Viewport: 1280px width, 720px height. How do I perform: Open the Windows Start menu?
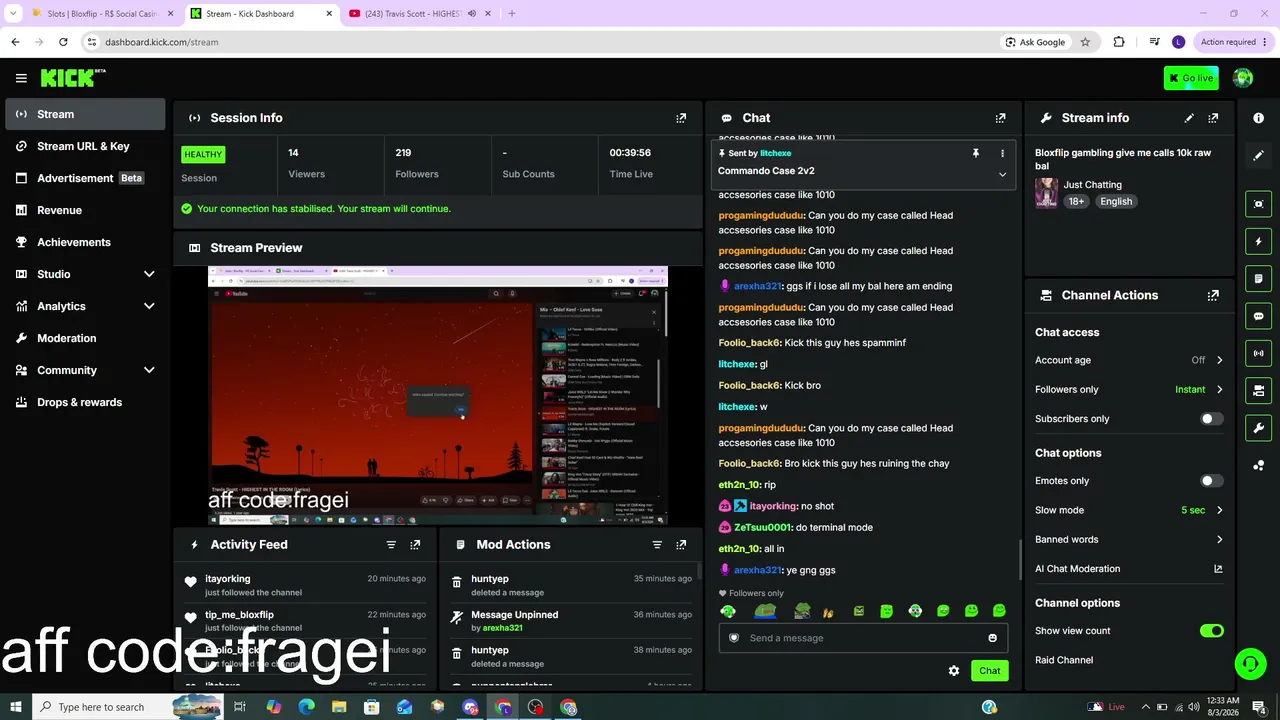click(14, 707)
